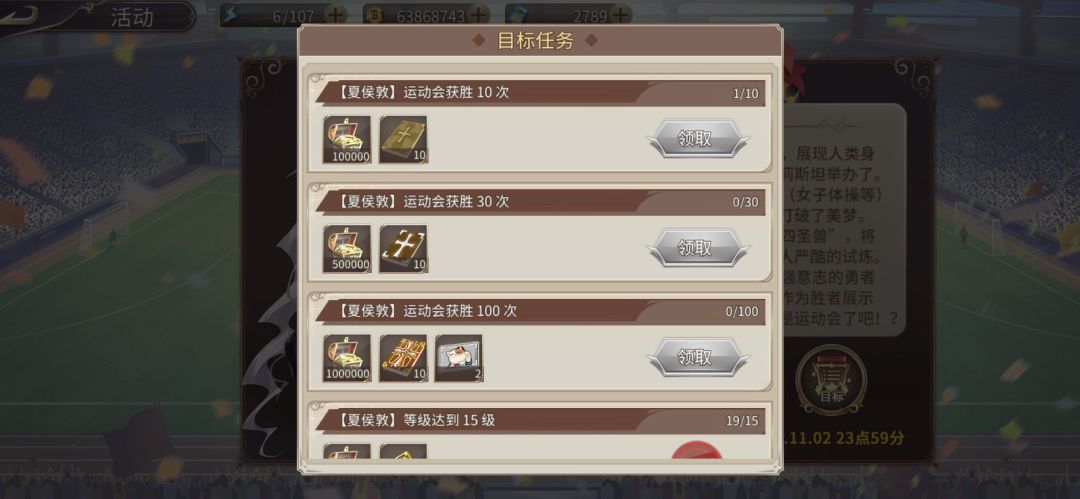Tap the 500000 gold chest reward icon
The image size is (1080, 499).
tap(347, 249)
